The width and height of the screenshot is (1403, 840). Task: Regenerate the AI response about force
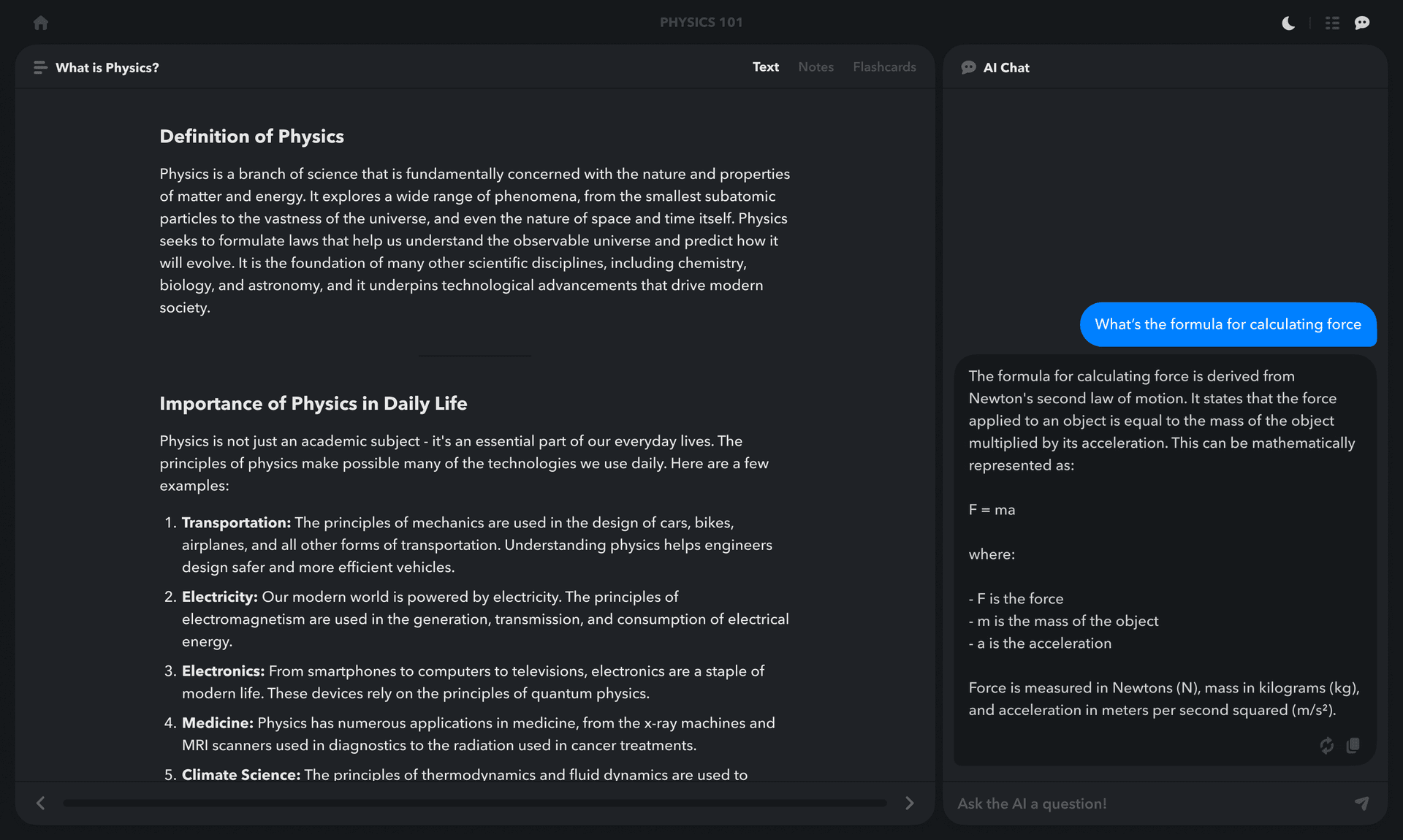[x=1326, y=746]
